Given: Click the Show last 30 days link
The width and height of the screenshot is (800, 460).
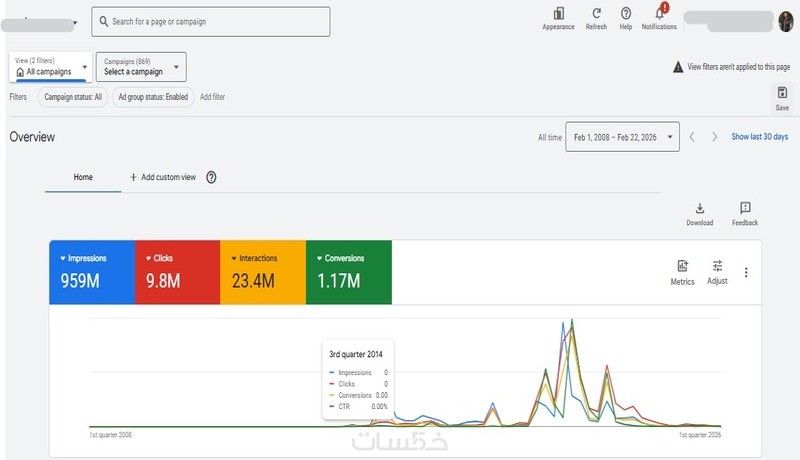Looking at the screenshot, I should pyautogui.click(x=759, y=137).
